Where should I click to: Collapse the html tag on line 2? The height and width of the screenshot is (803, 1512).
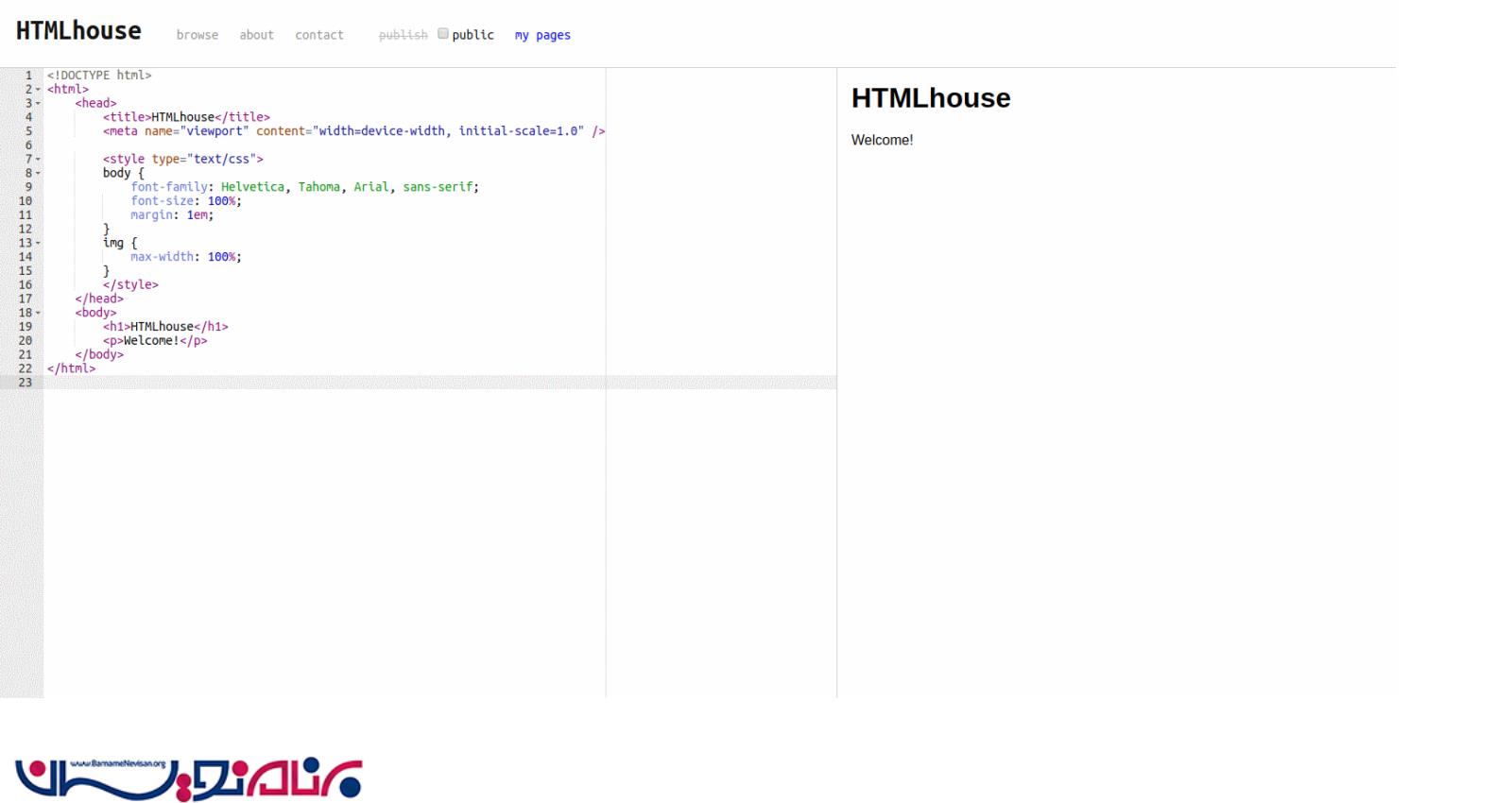38,90
